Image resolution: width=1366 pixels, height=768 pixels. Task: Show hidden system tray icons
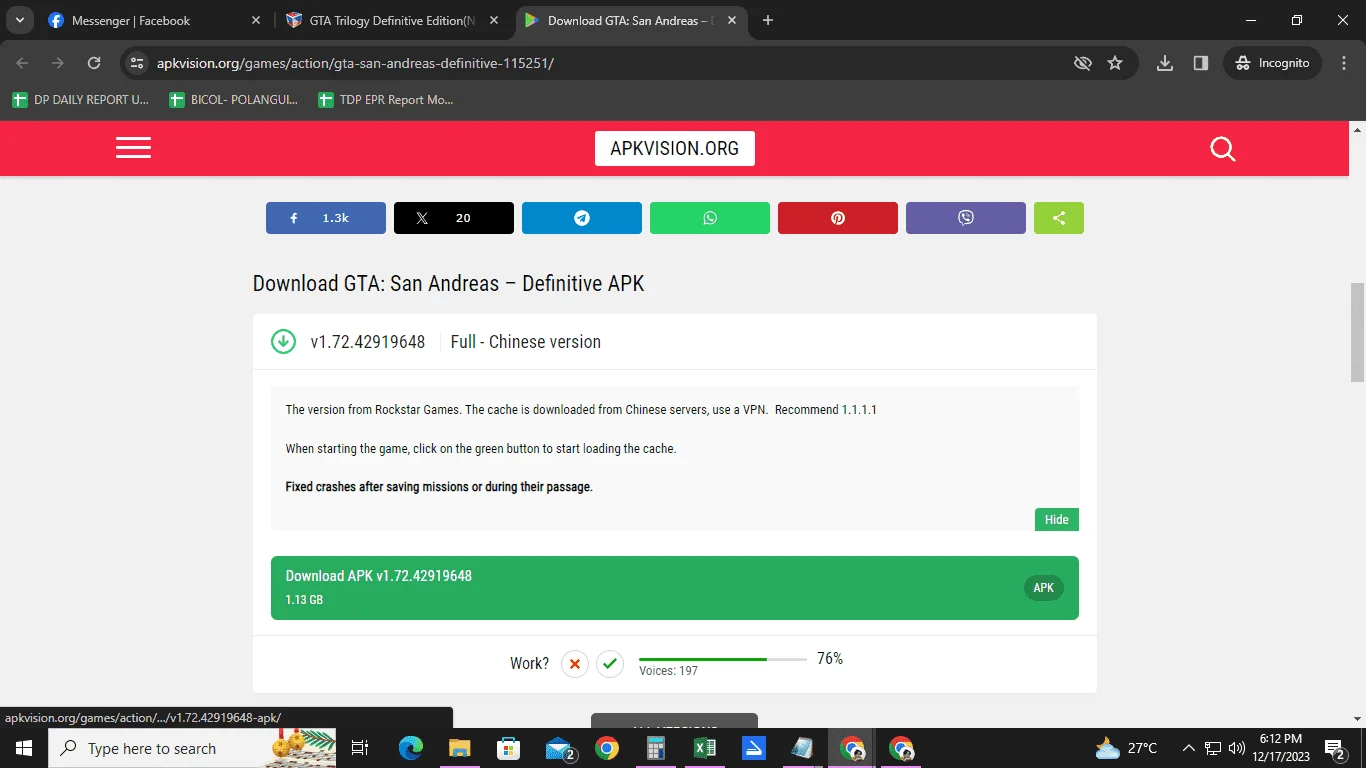point(1189,748)
